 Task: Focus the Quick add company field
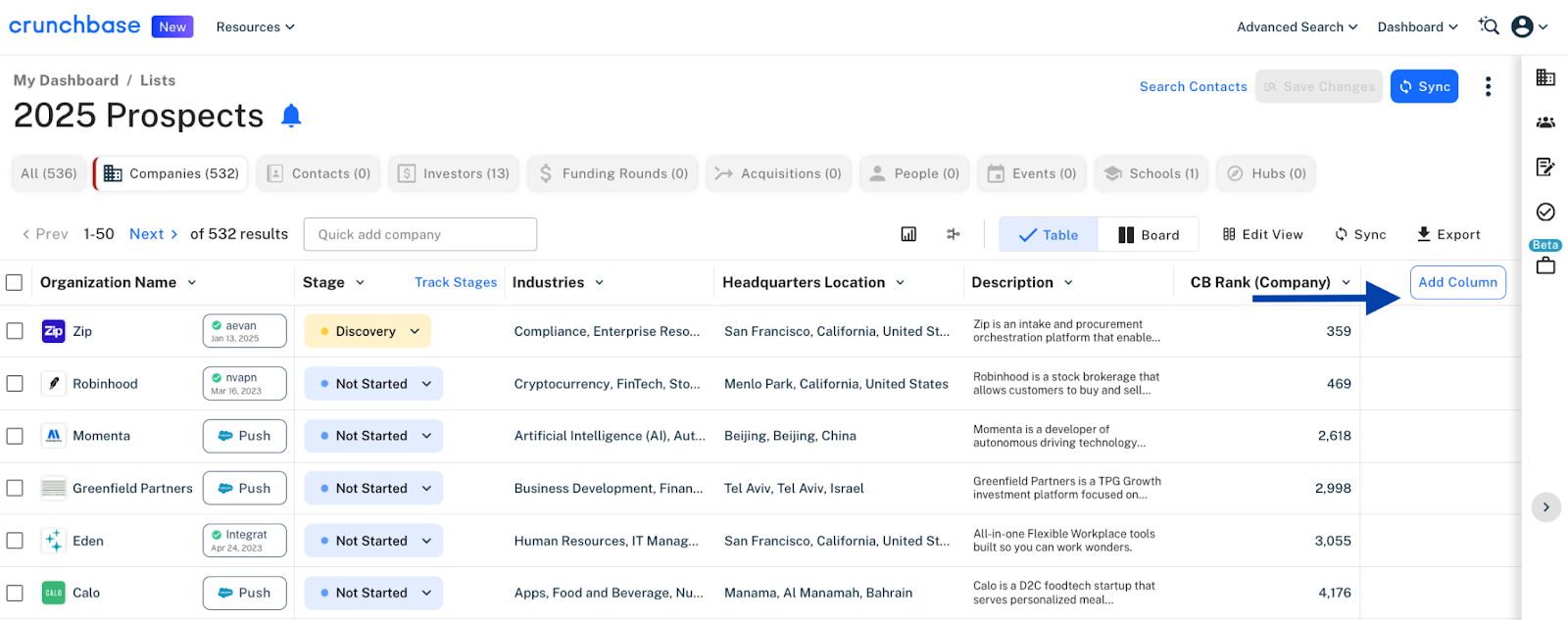click(420, 234)
